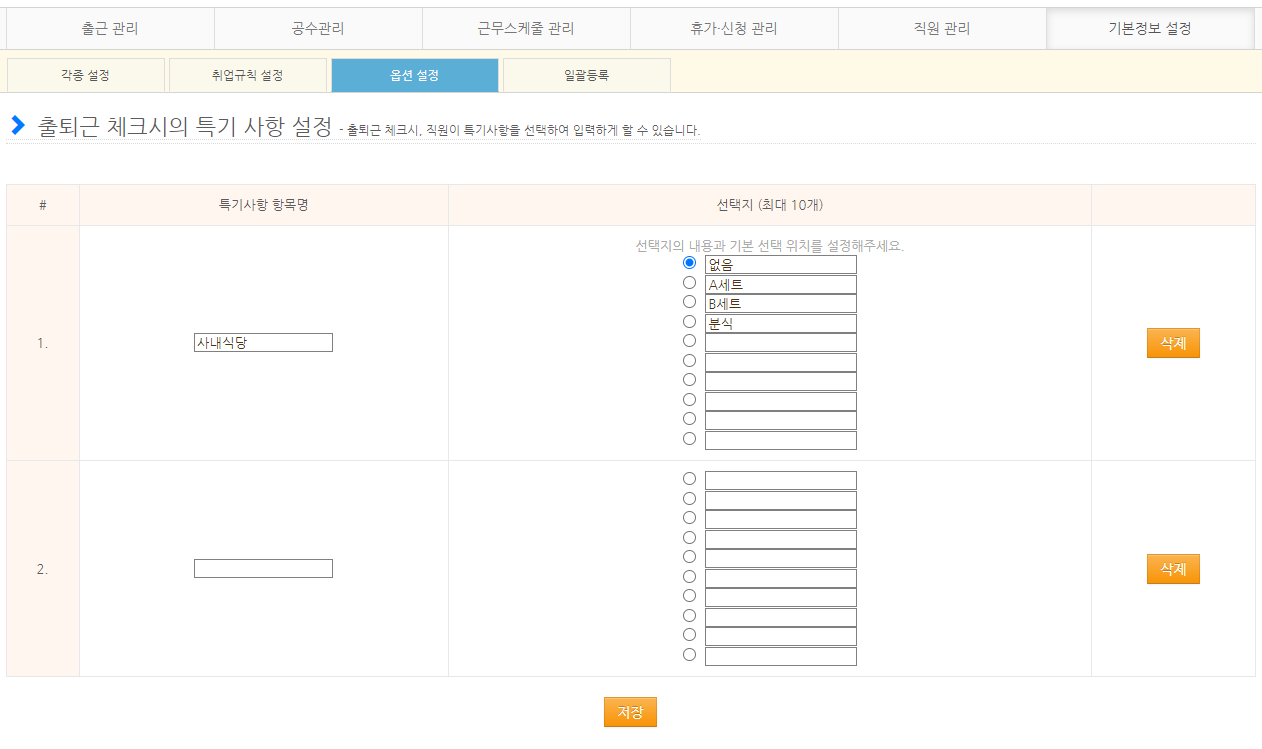Click the first option text field in row 2
The image size is (1262, 749).
pos(780,481)
